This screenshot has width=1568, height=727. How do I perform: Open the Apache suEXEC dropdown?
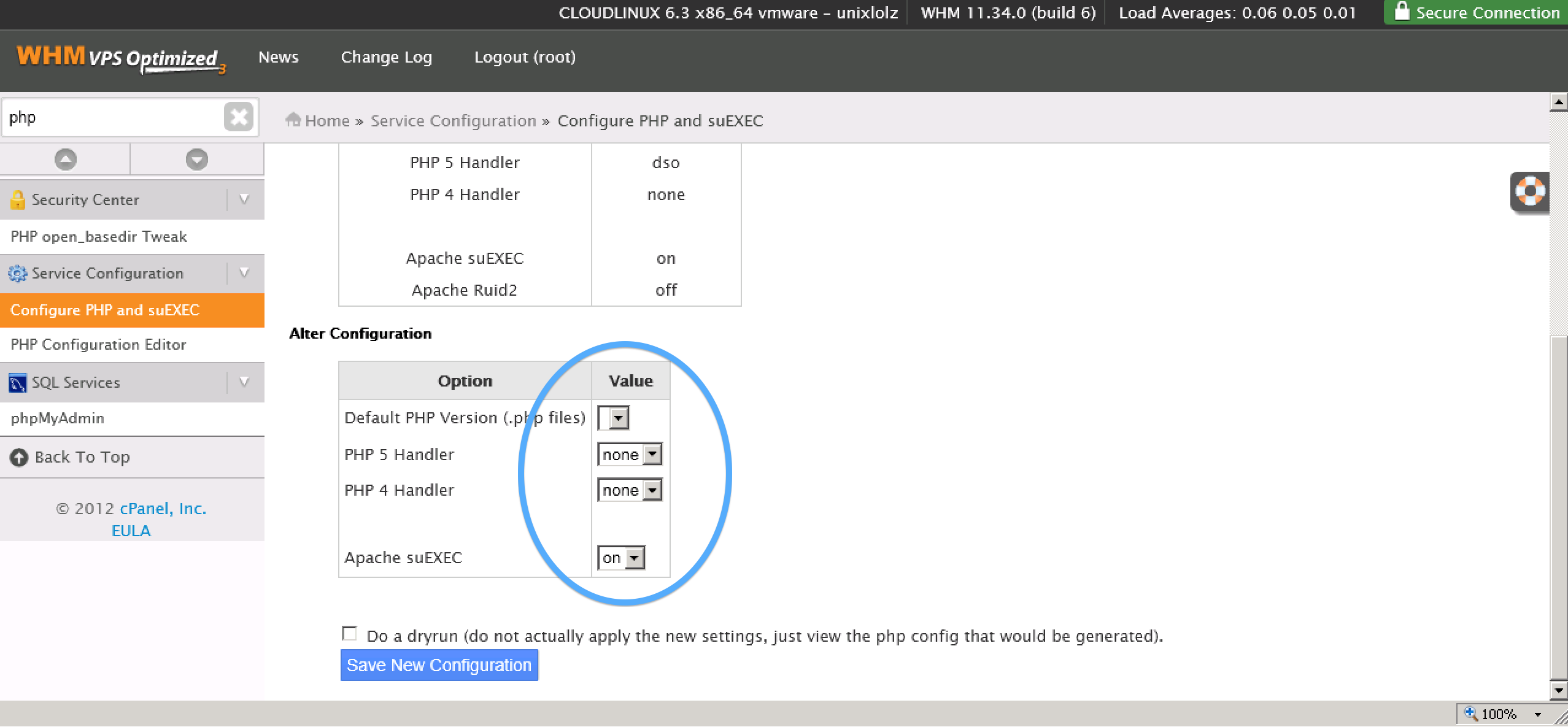pos(621,558)
